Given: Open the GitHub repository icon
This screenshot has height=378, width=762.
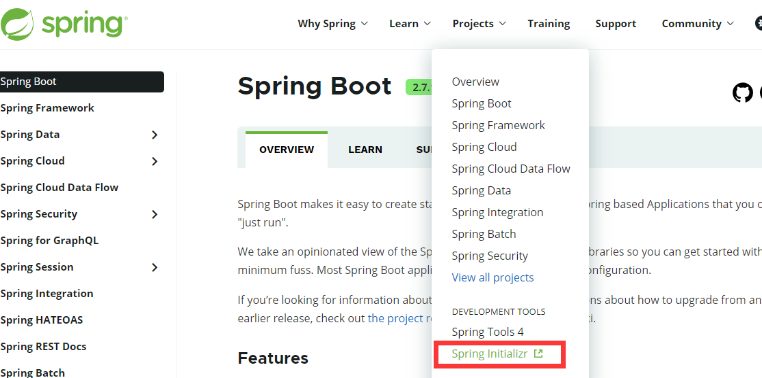Looking at the screenshot, I should pos(742,92).
